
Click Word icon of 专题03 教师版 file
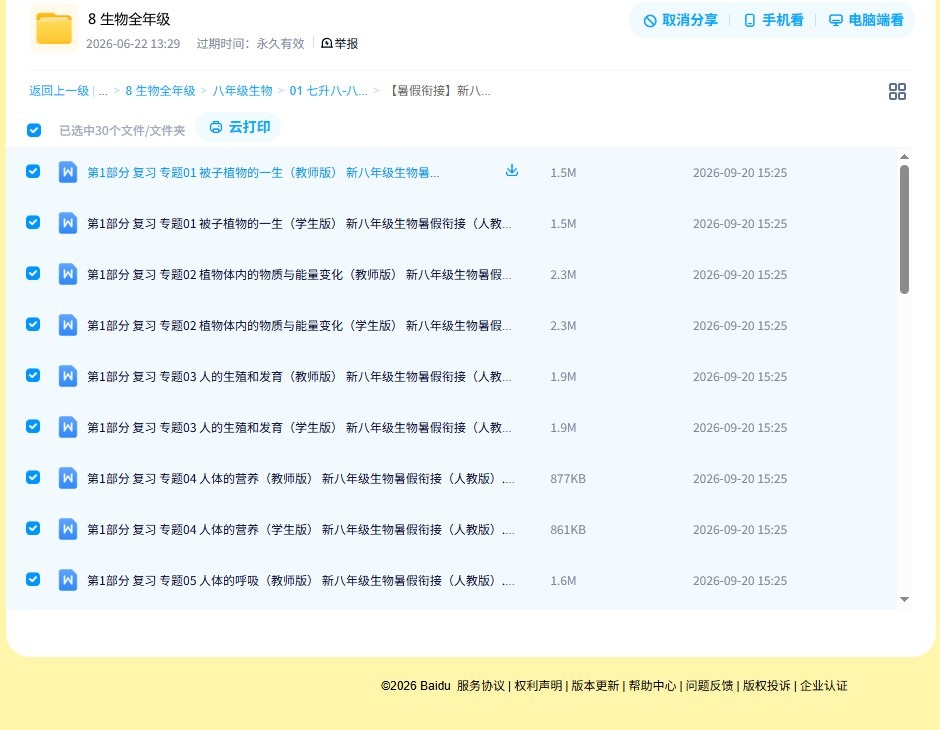(x=68, y=376)
